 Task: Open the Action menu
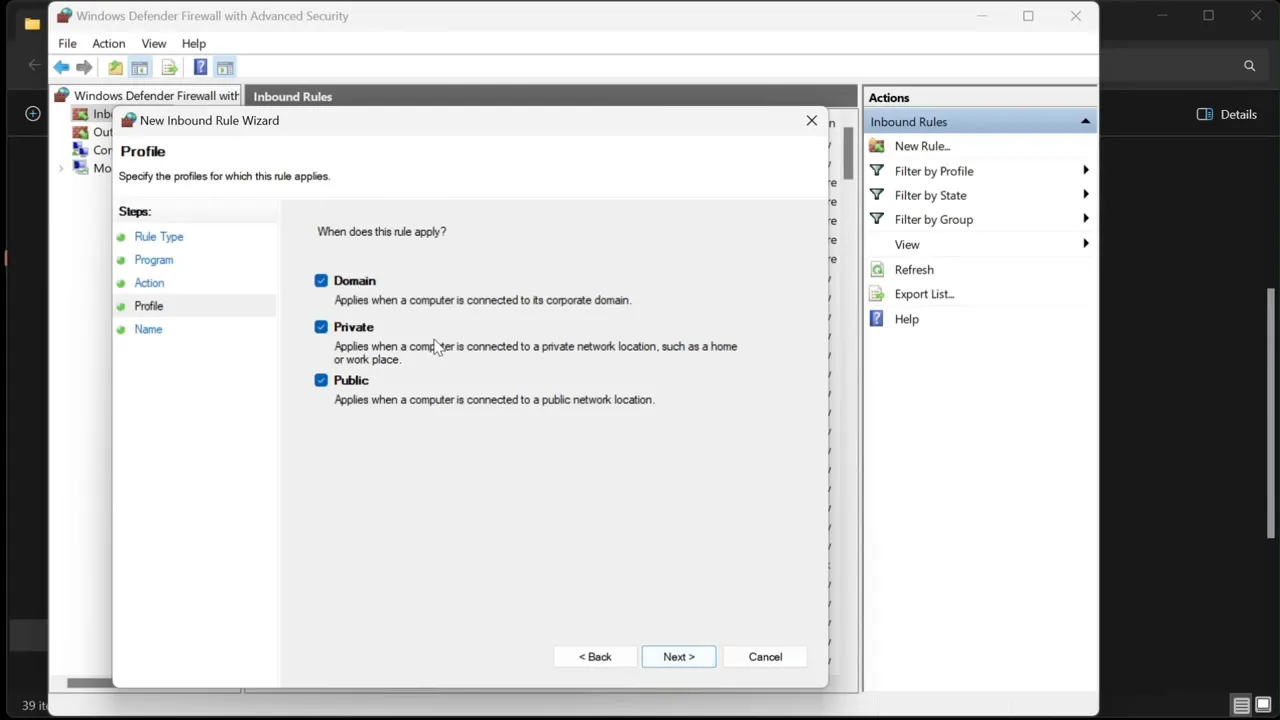[x=109, y=44]
